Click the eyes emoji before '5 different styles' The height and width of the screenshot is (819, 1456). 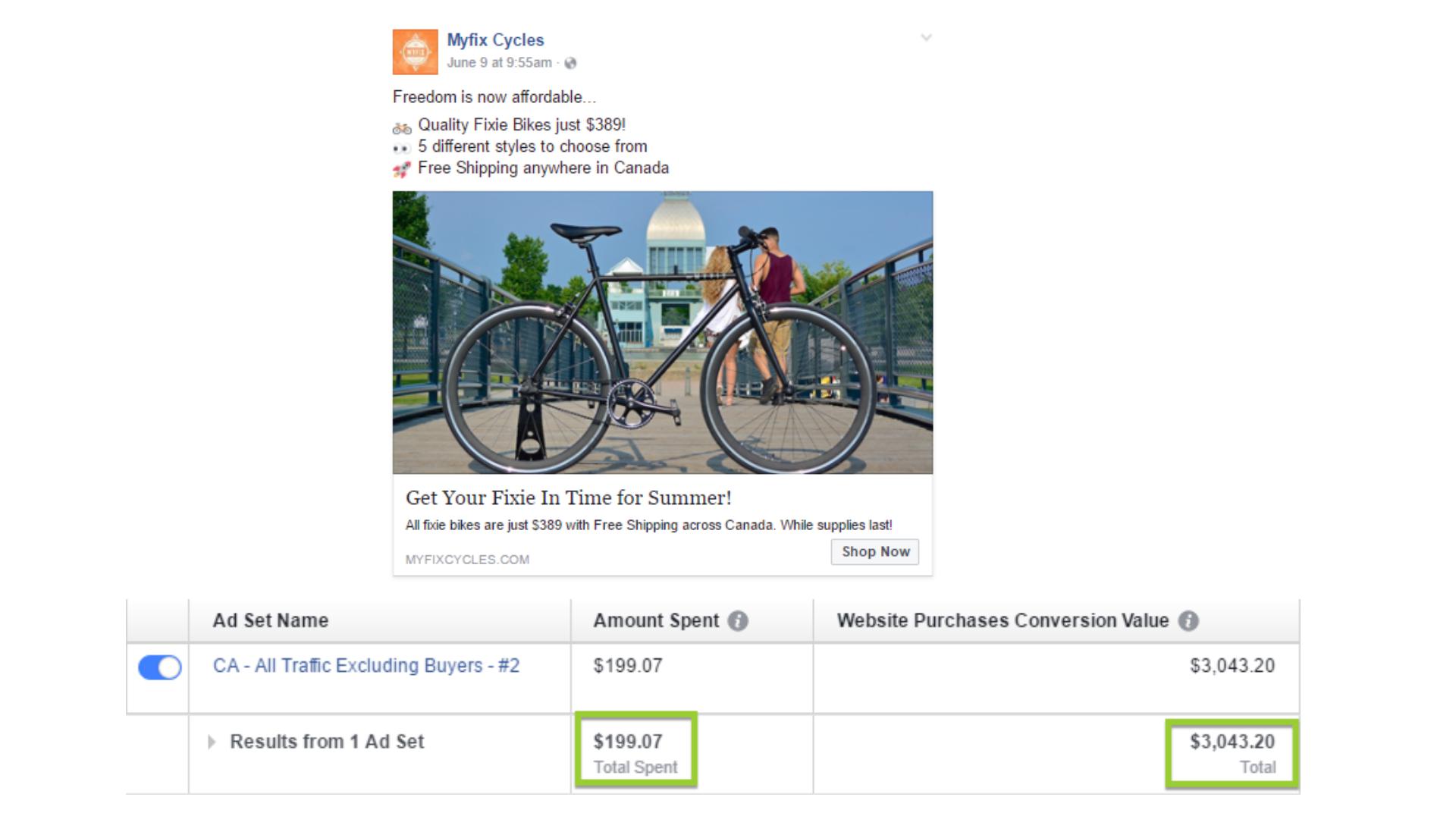402,148
